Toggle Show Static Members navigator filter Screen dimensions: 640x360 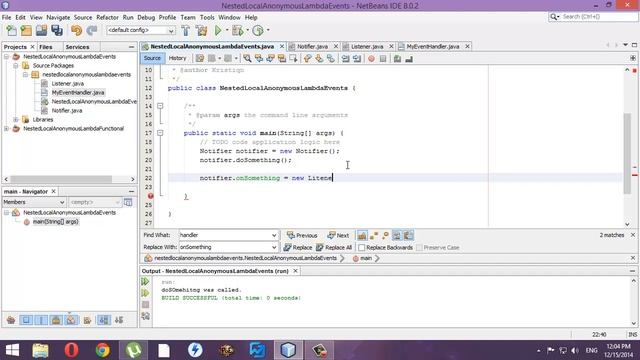click(41, 320)
